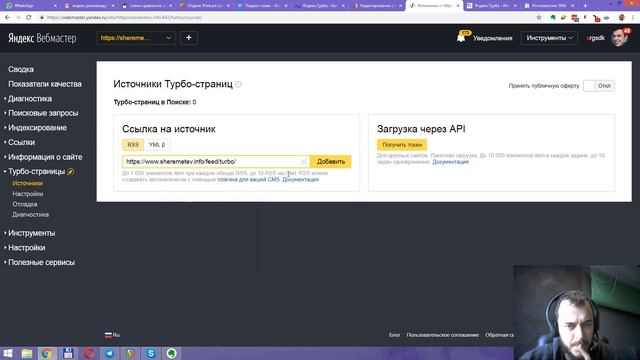Screen dimensions: 640x360
Task: Click the Яндекс Вебмастер logo
Action: pyautogui.click(x=42, y=38)
